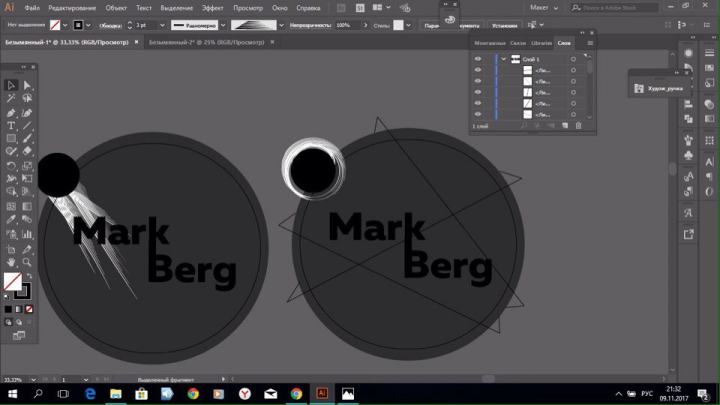The width and height of the screenshot is (720, 405).
Task: Switch to the Связи panel tab
Action: point(518,43)
